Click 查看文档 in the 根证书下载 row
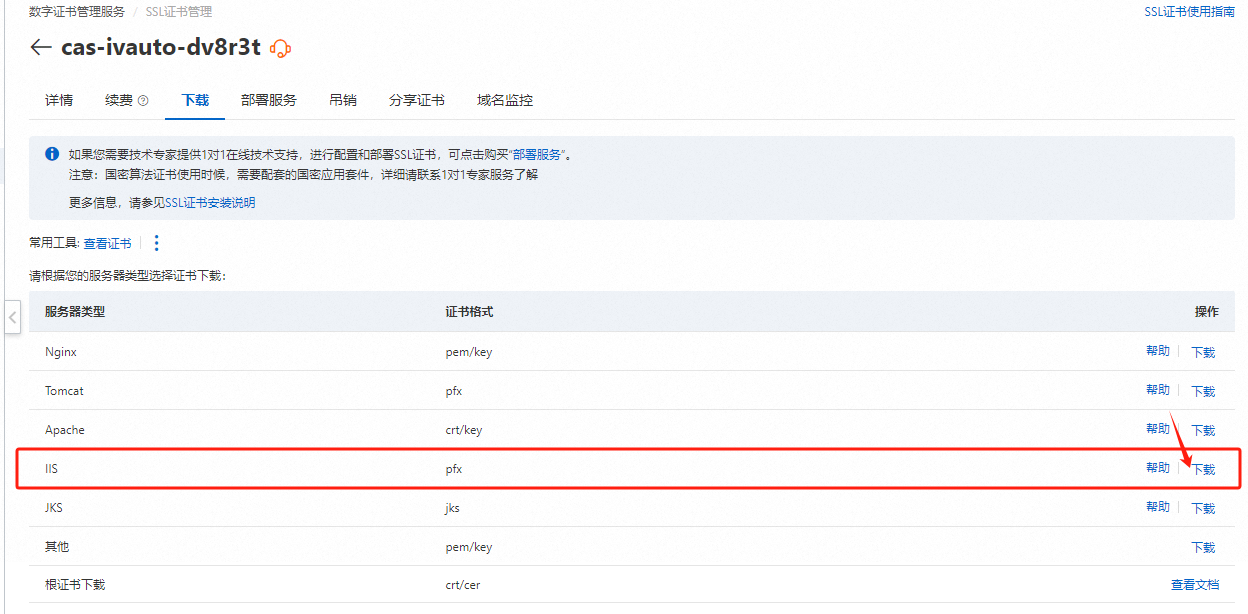Screen dimensions: 1248x614 coord(1195,585)
